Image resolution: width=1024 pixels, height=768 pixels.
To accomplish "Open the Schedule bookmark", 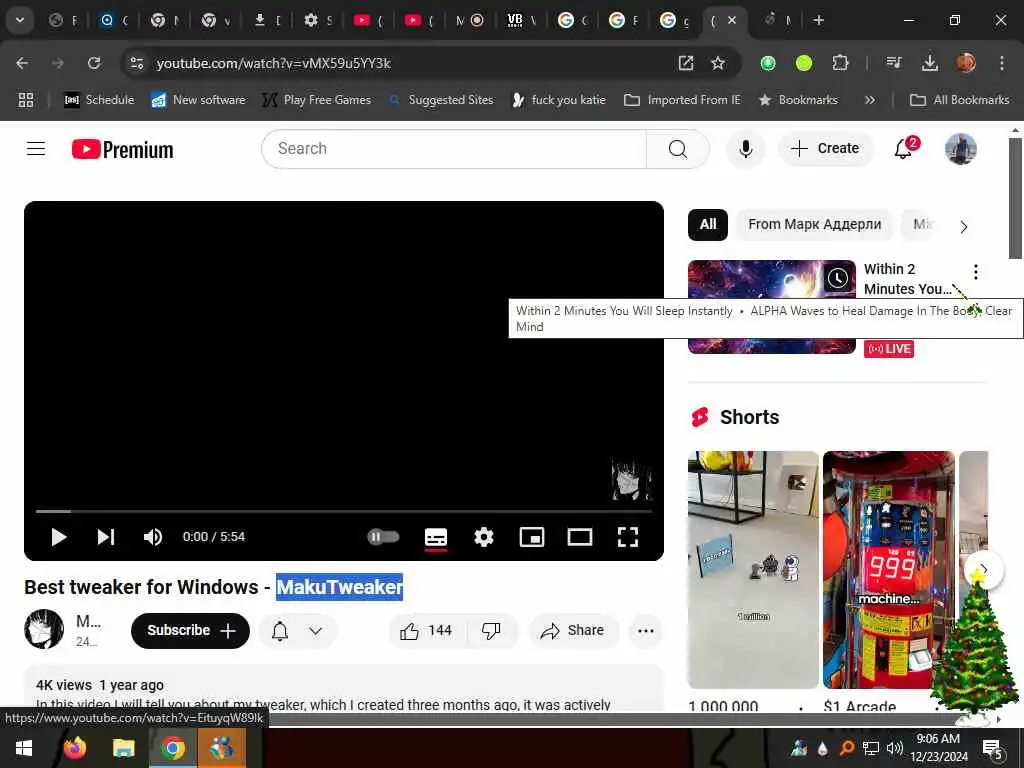I will click(99, 100).
